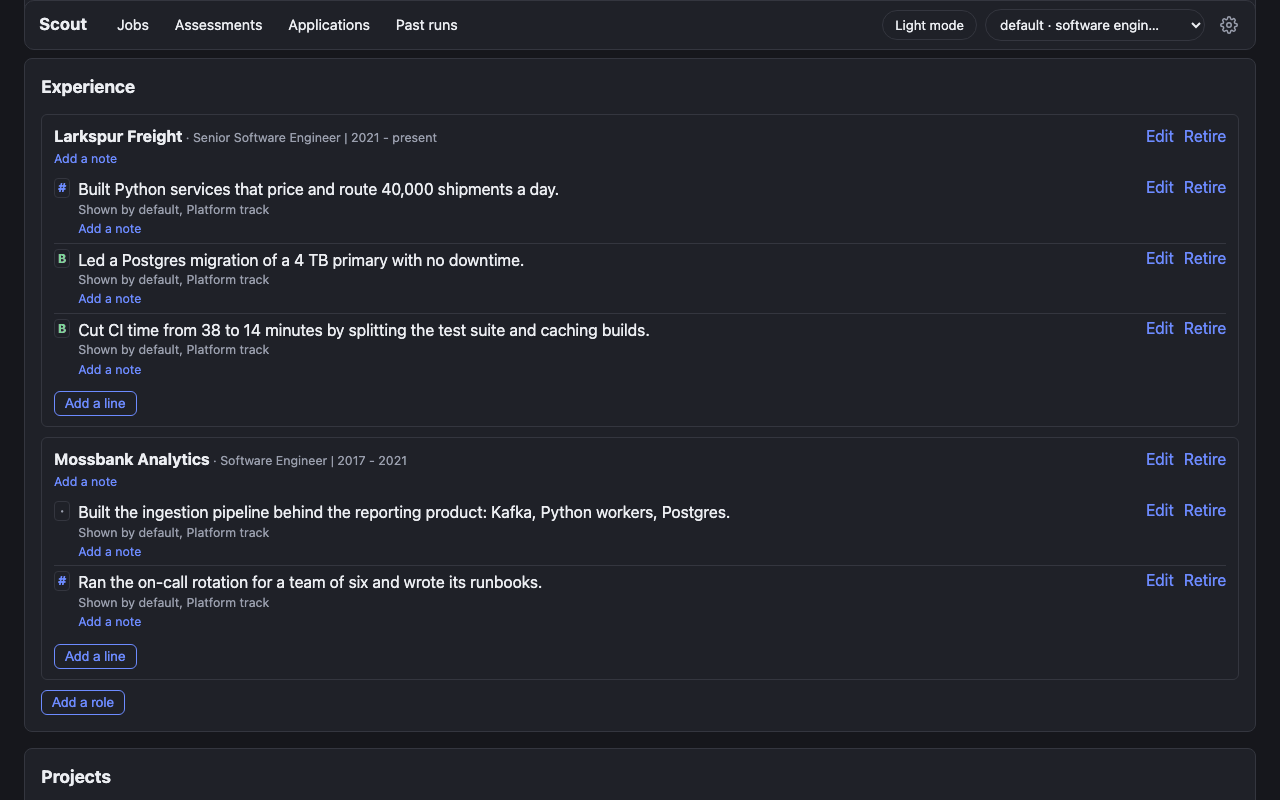
Task: Select the 'Mossbank Analytics' company heading
Action: (132, 459)
